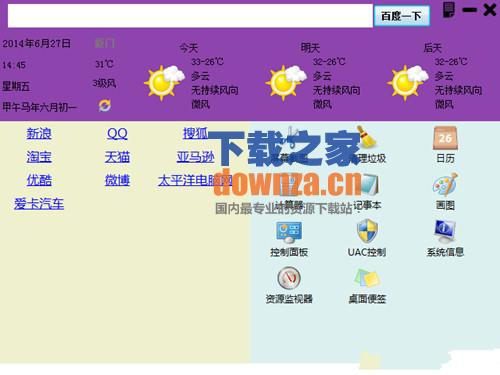This screenshot has width=500, height=375.
Task: Launch 资源监视器 resource monitor
Action: (289, 278)
